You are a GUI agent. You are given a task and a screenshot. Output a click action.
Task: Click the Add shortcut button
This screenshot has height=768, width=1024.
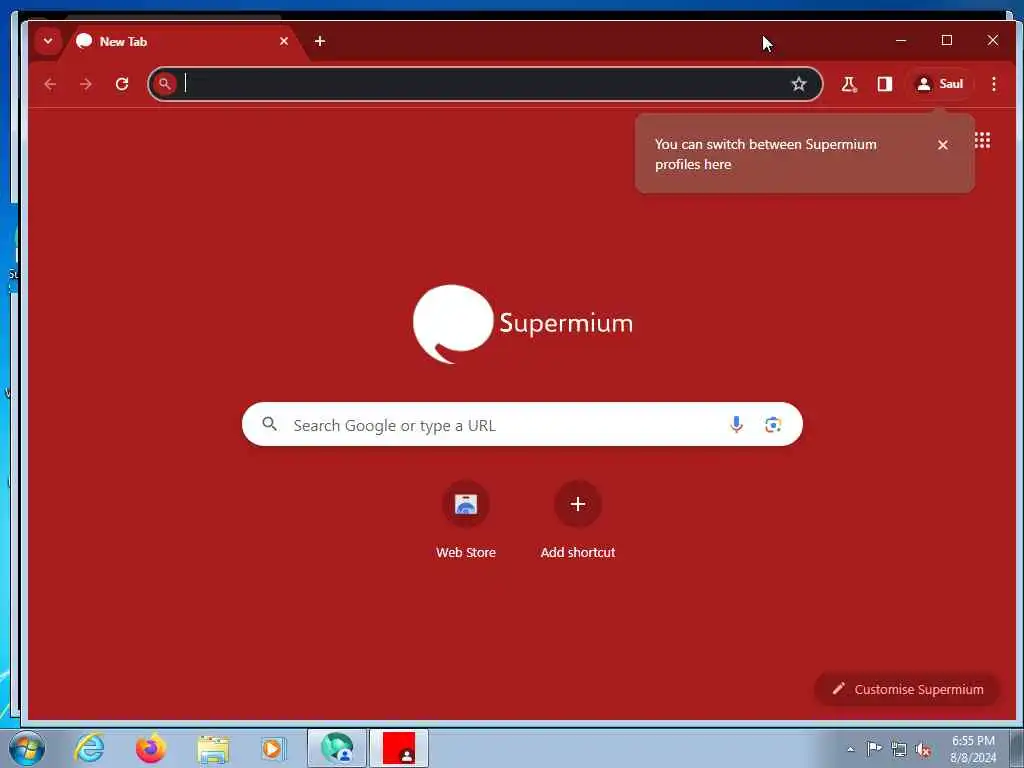coord(578,520)
